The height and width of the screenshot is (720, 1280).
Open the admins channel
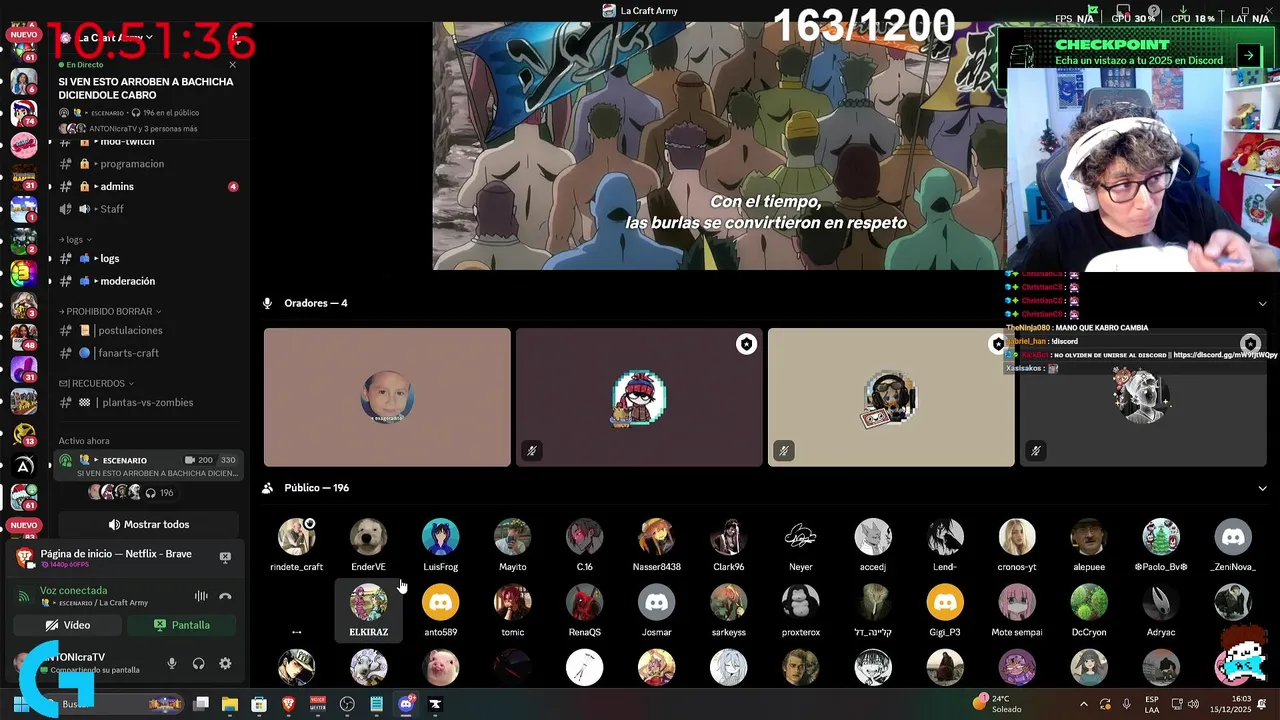tap(148, 186)
